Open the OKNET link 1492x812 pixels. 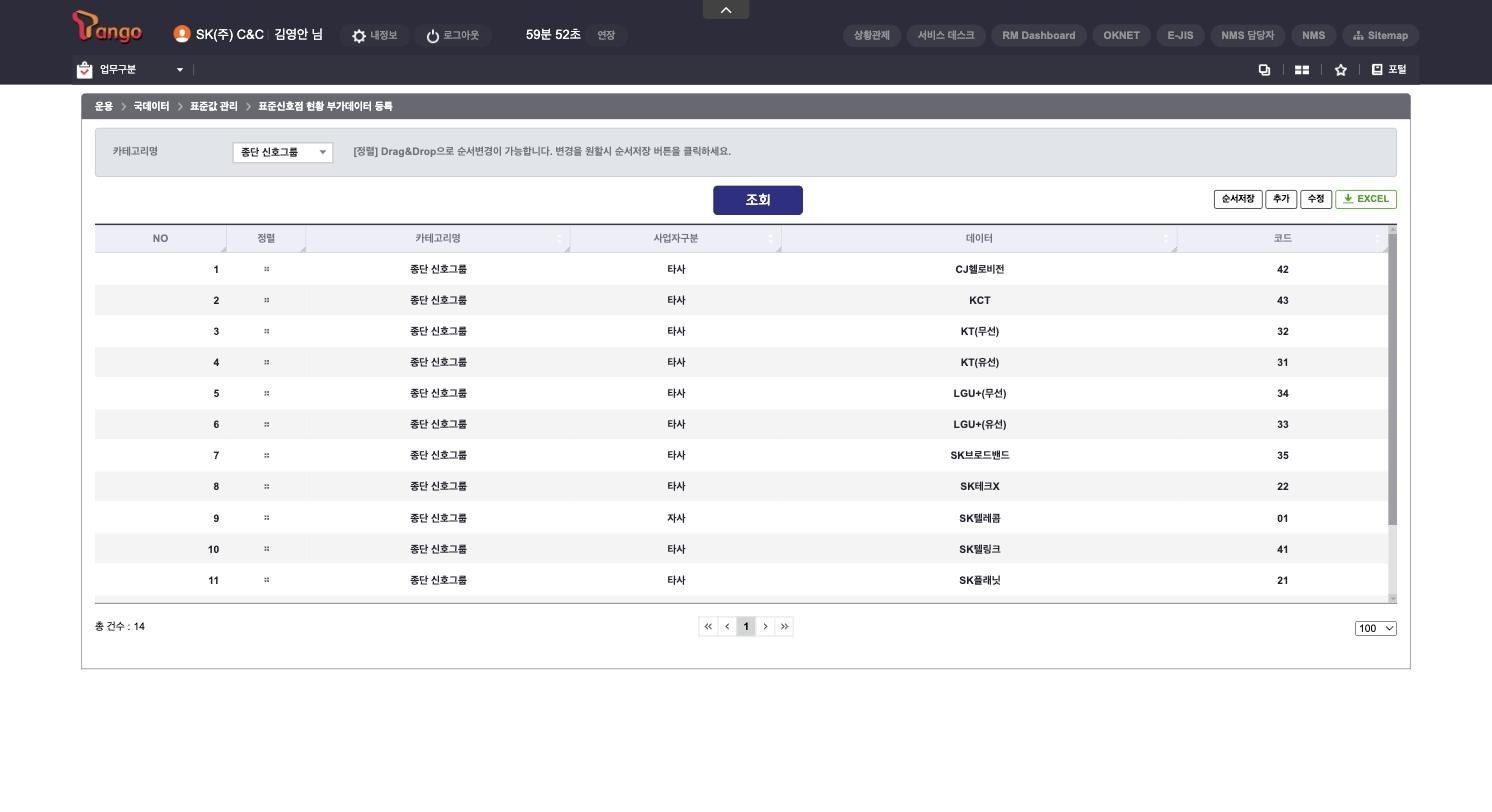click(x=1121, y=35)
